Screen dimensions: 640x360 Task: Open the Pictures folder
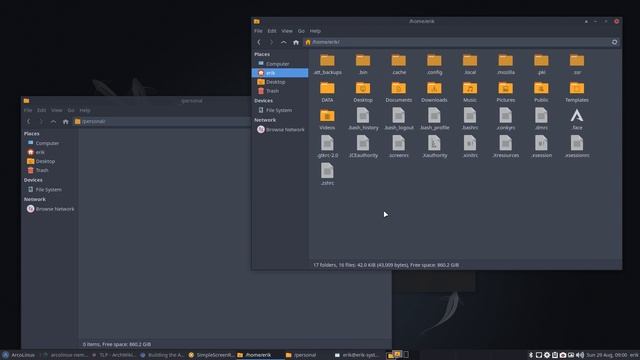pyautogui.click(x=506, y=92)
